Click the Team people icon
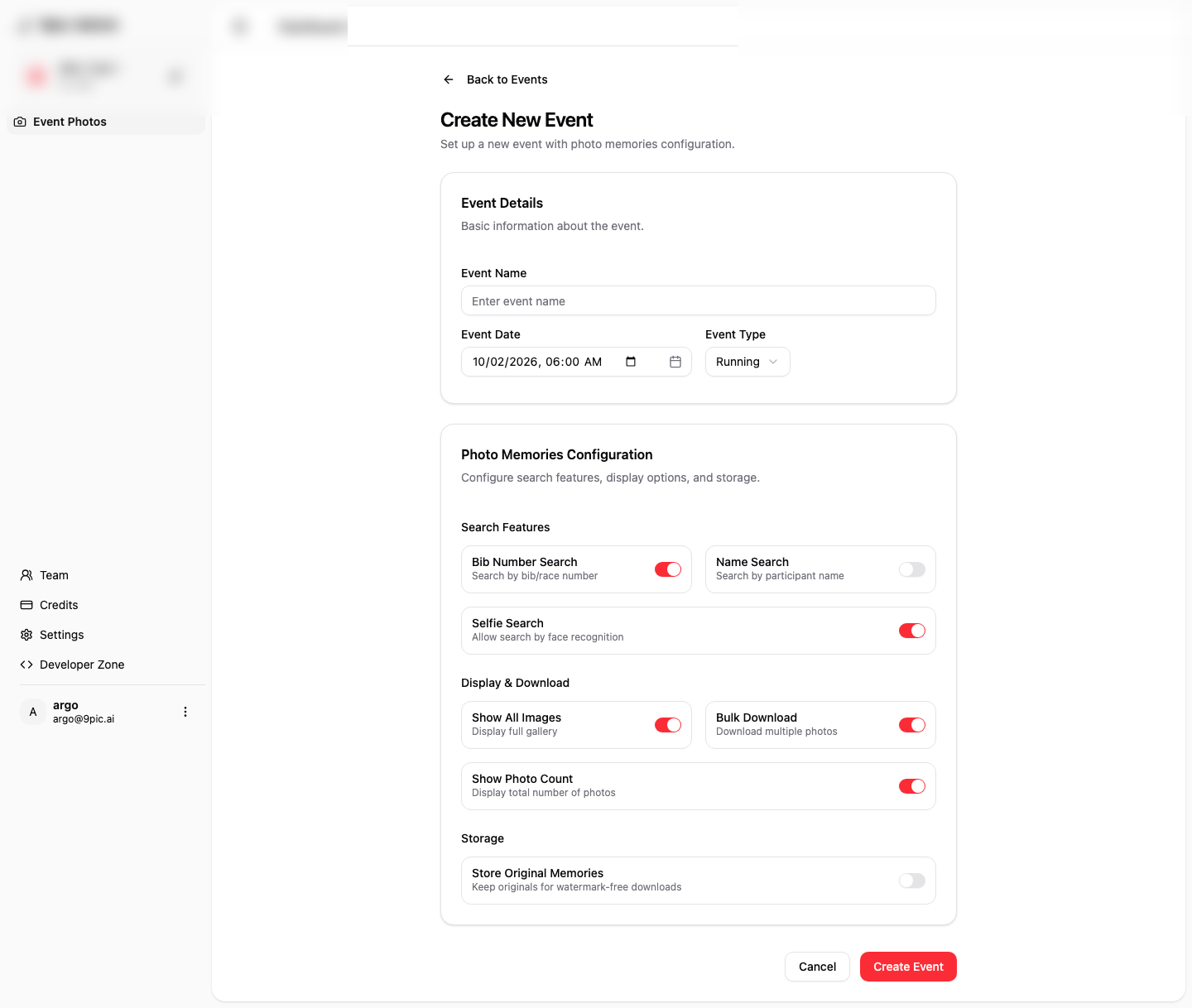The width and height of the screenshot is (1192, 1008). 26,575
